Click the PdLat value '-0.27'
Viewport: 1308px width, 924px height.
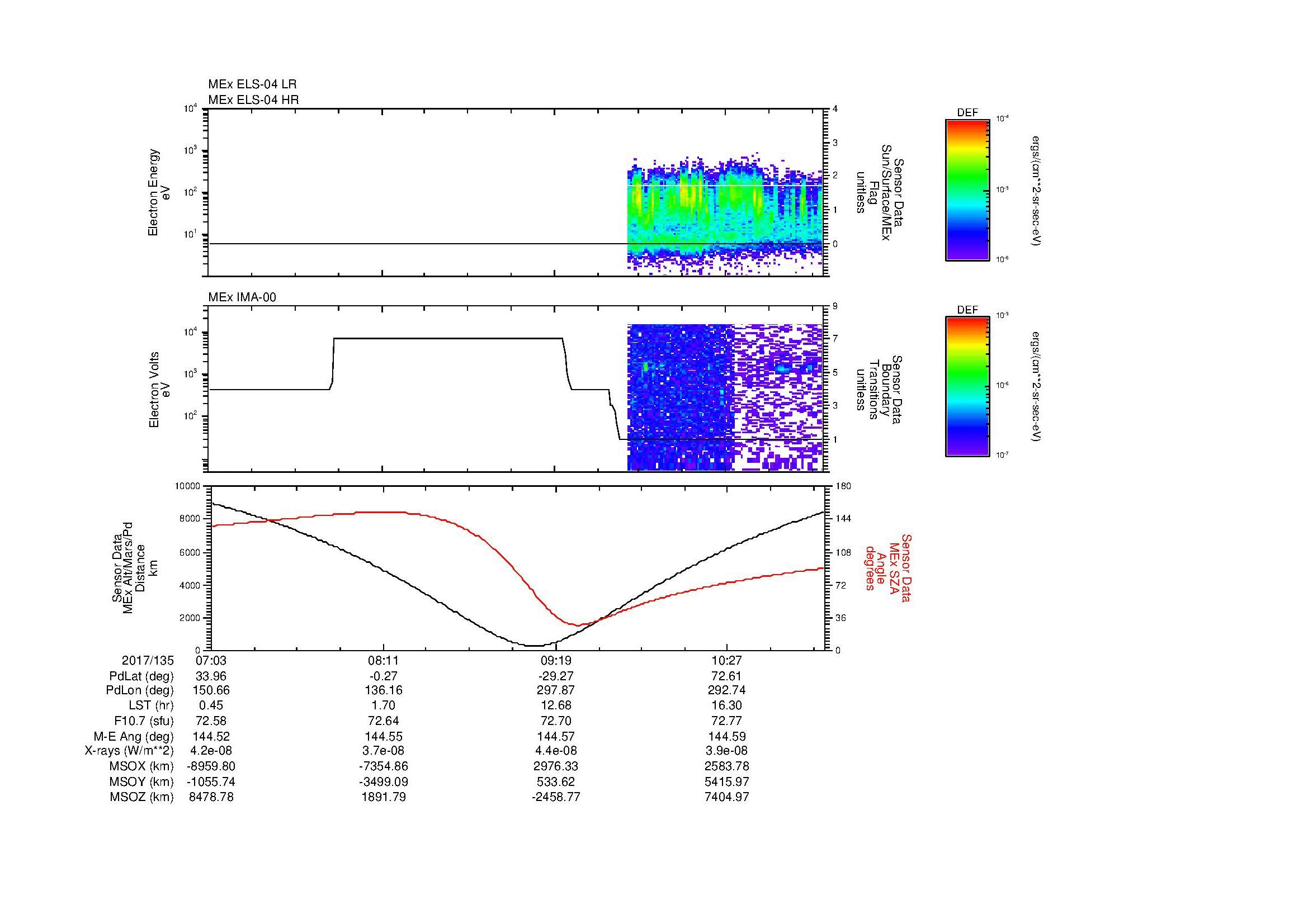[x=384, y=676]
